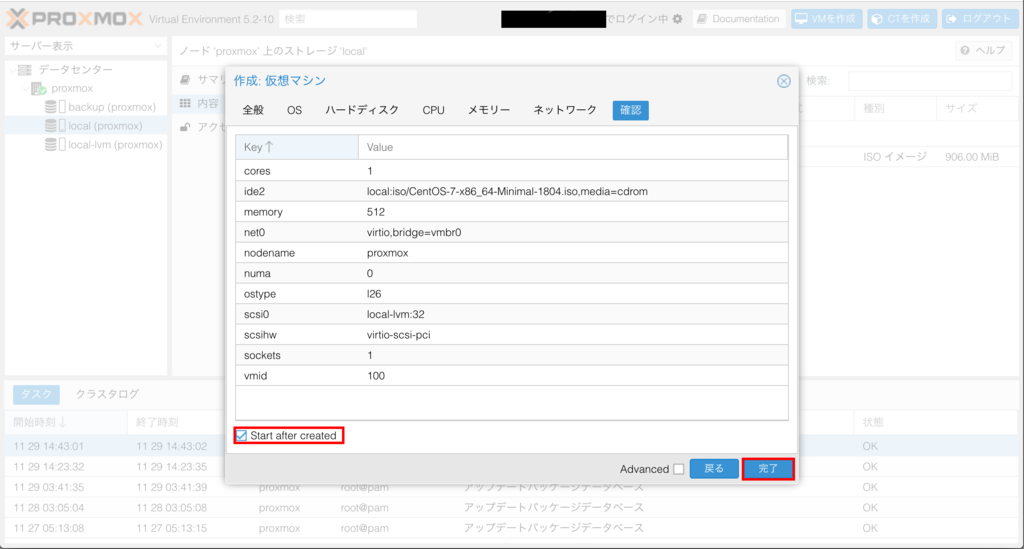
Task: Select the numa row
Action: 512,274
